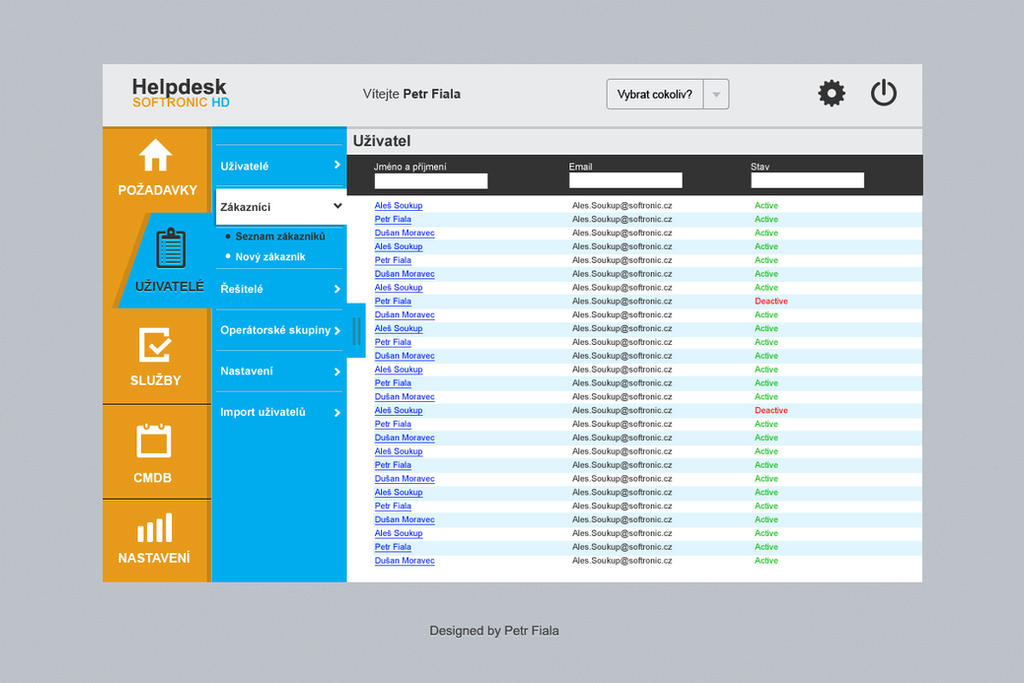The height and width of the screenshot is (683, 1024).
Task: Open the Požadavky home icon
Action: coord(155,155)
